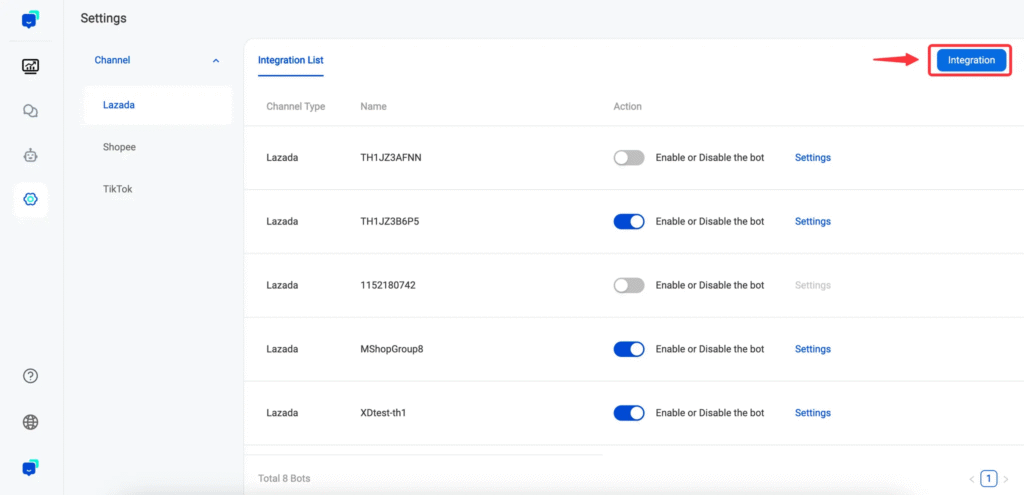This screenshot has height=495, width=1024.
Task: Select the Shopee channel
Action: click(119, 147)
